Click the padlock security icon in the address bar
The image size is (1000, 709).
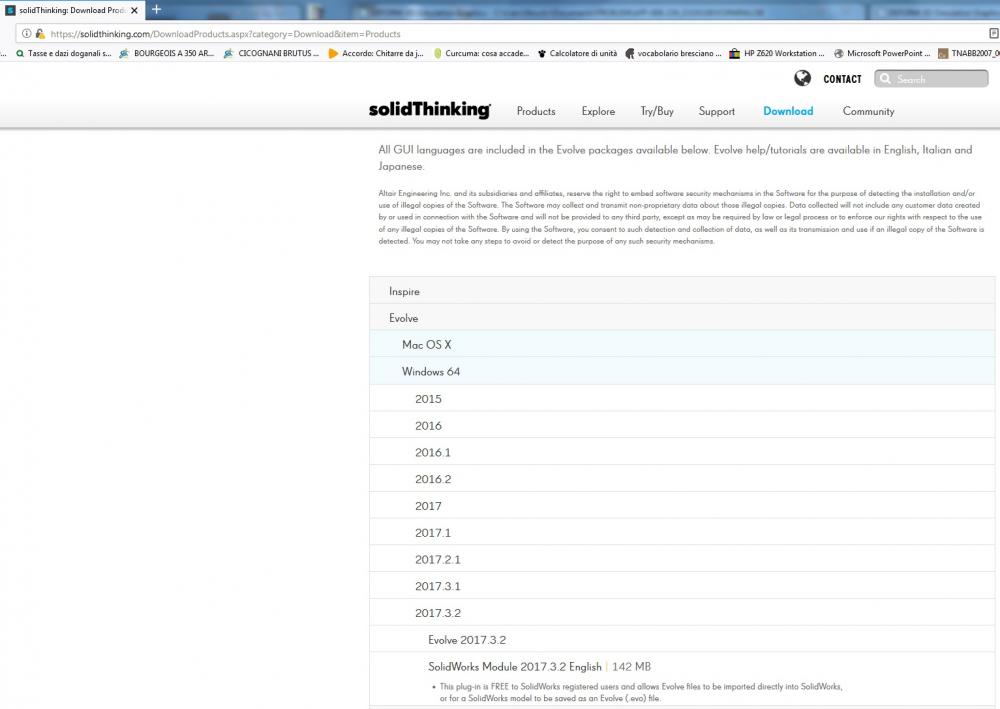(40, 34)
